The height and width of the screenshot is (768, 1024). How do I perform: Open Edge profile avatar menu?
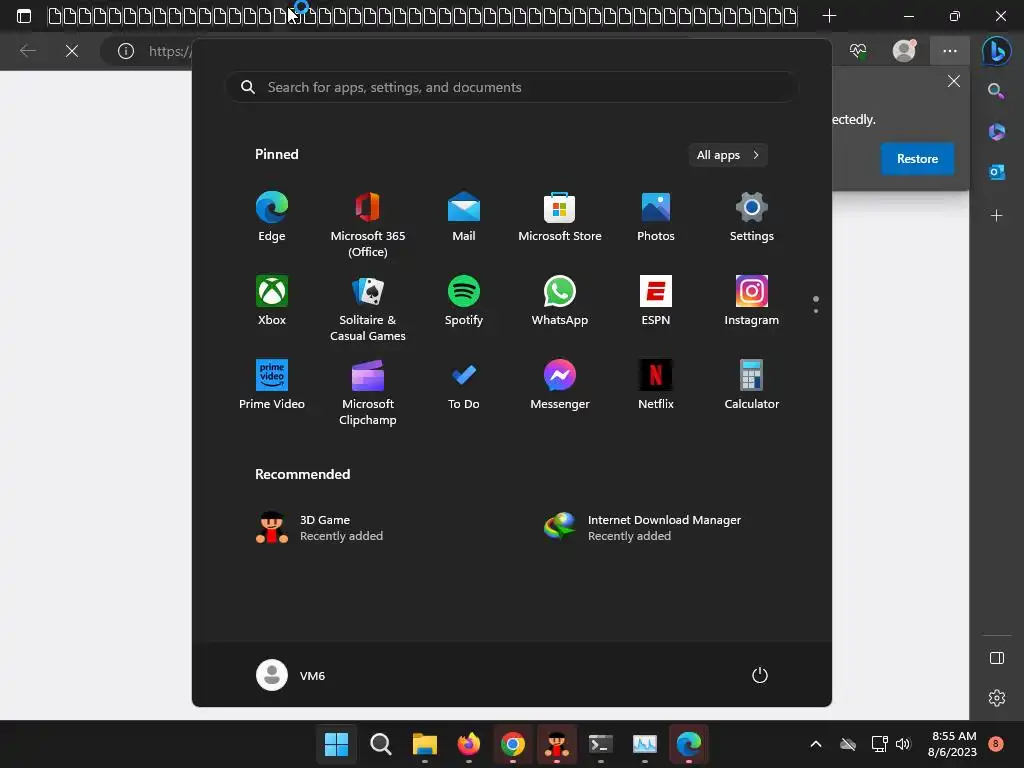pyautogui.click(x=904, y=51)
